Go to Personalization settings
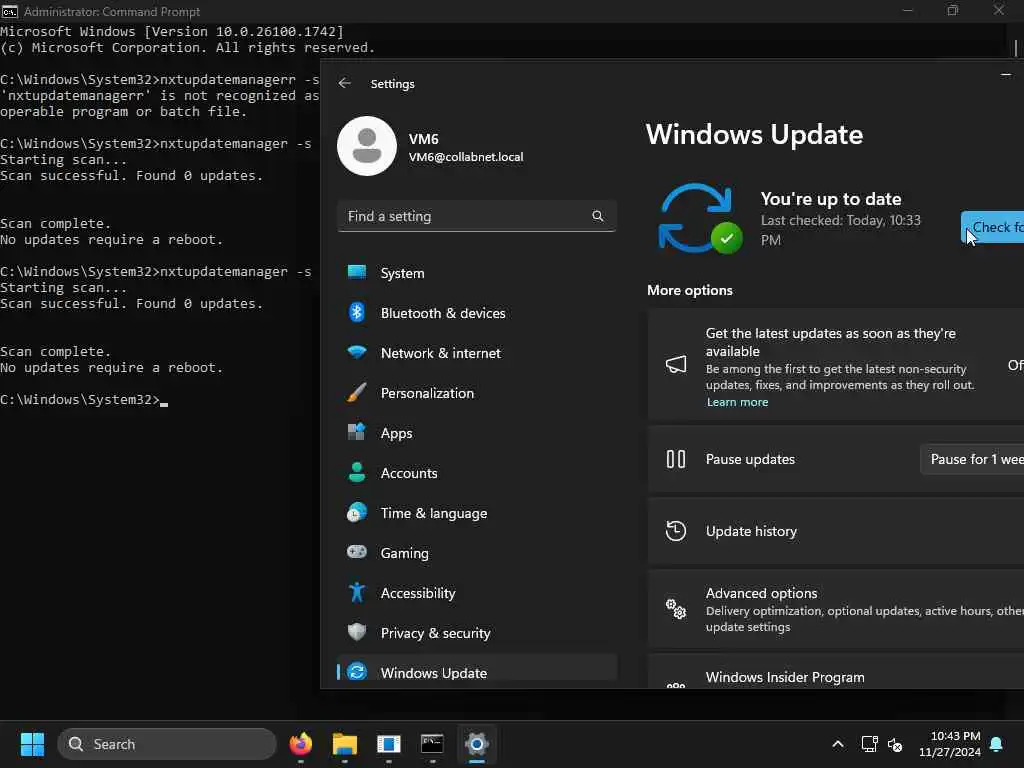This screenshot has width=1024, height=768. (477, 393)
